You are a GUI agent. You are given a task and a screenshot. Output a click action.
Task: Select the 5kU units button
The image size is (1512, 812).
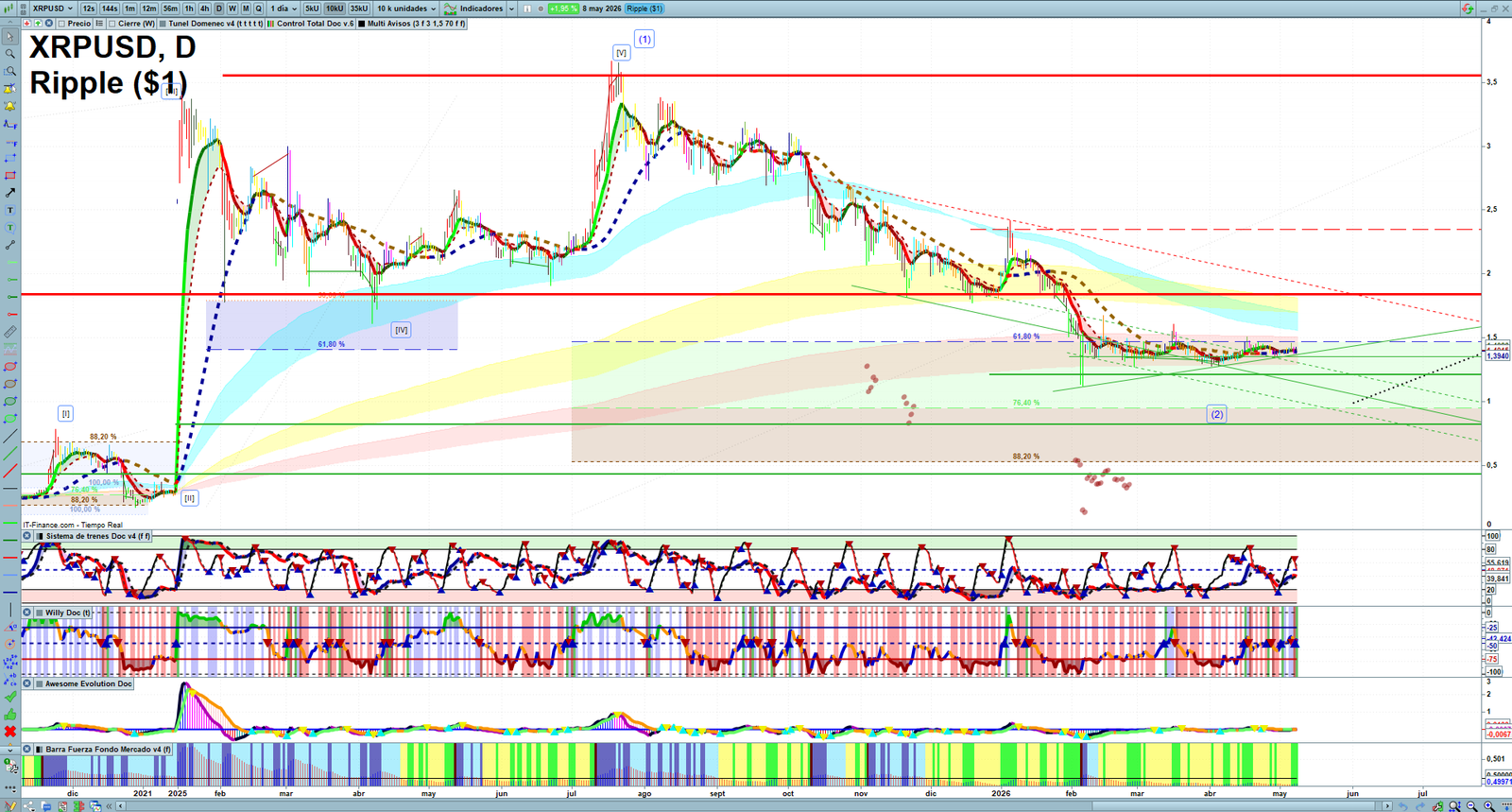[x=312, y=9]
